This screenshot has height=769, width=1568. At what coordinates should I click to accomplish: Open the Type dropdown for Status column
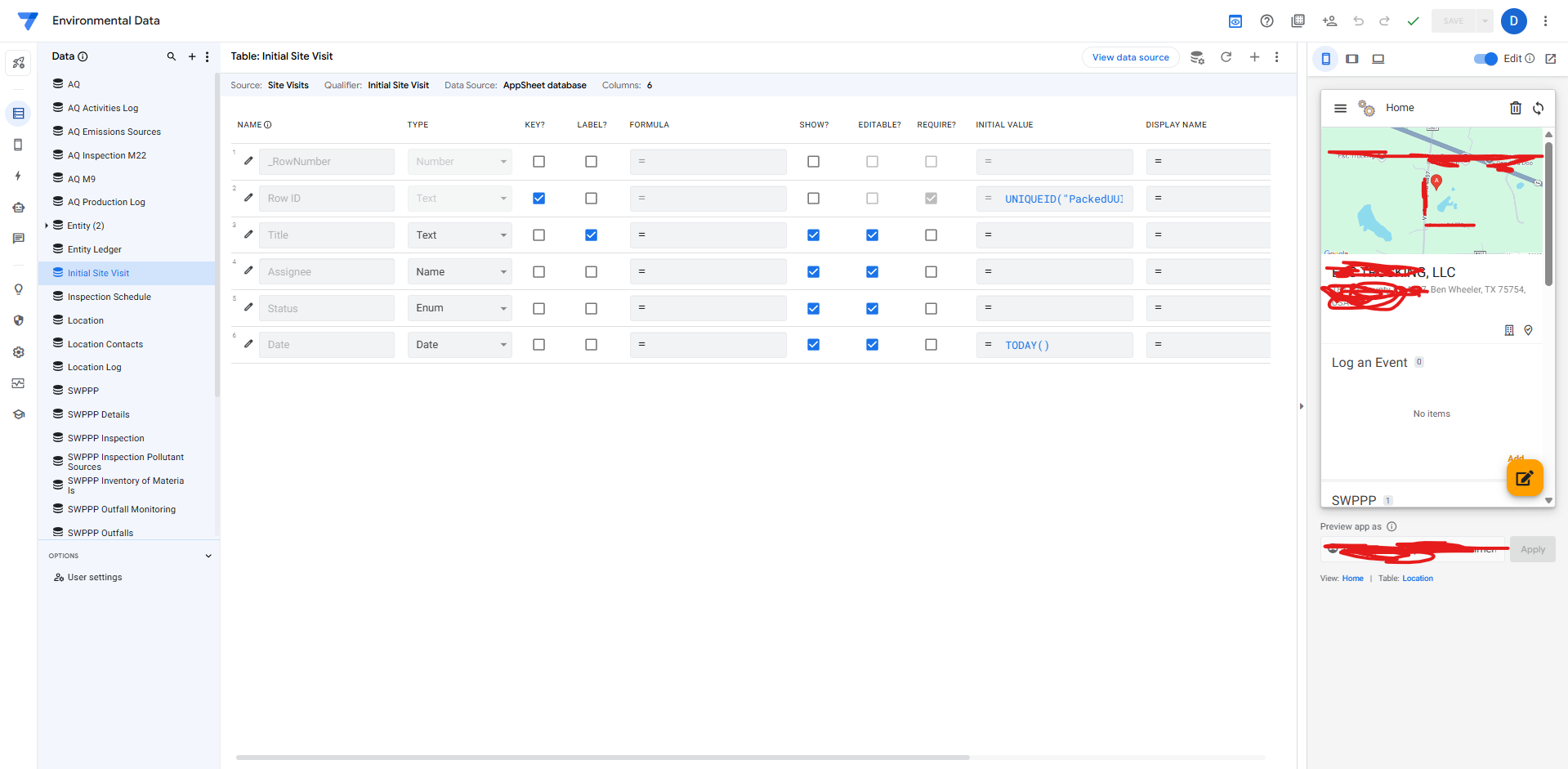[459, 308]
